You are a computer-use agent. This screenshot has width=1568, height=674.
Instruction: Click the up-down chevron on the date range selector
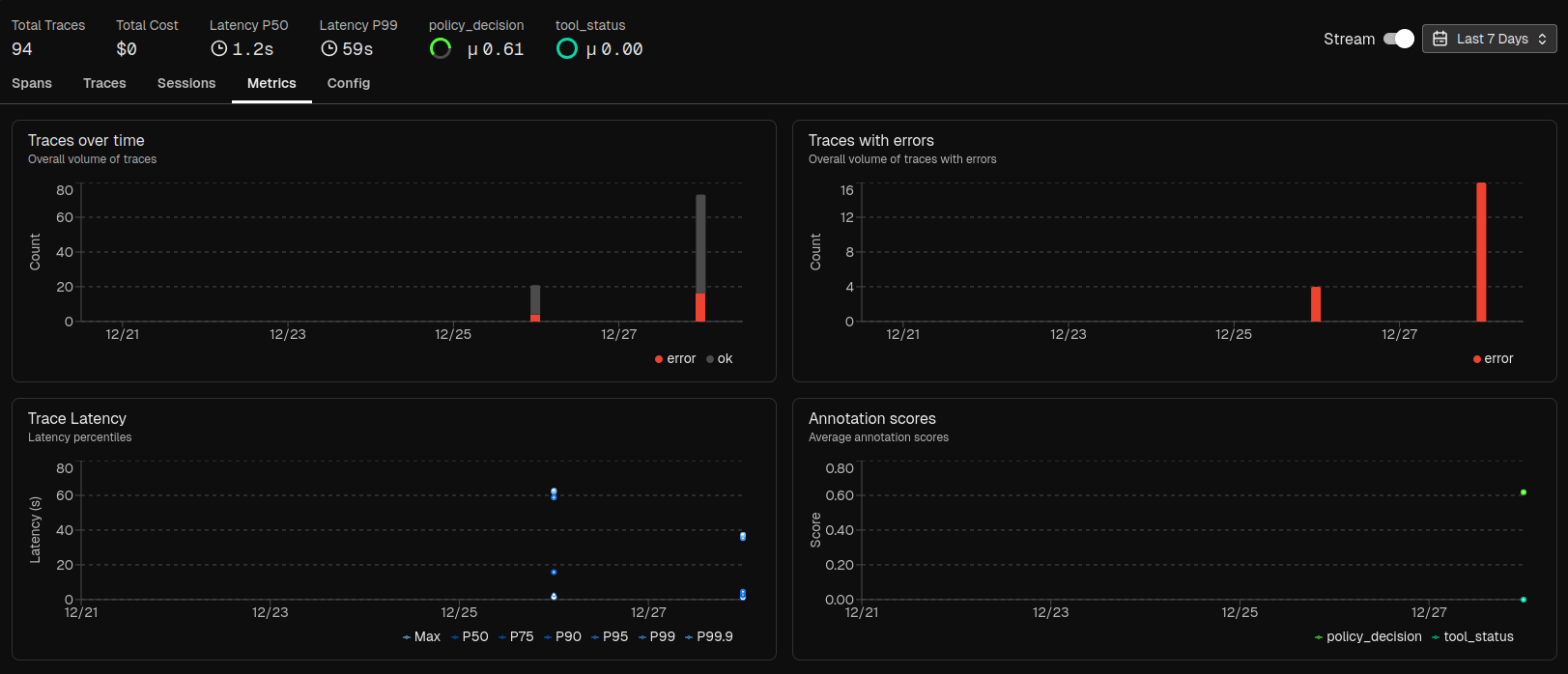click(1542, 39)
